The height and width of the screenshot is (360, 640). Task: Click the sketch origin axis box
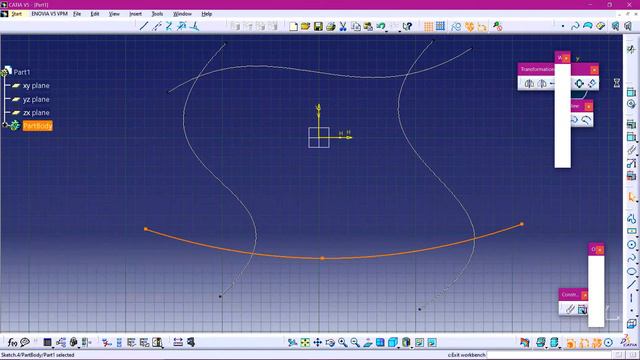pyautogui.click(x=319, y=138)
